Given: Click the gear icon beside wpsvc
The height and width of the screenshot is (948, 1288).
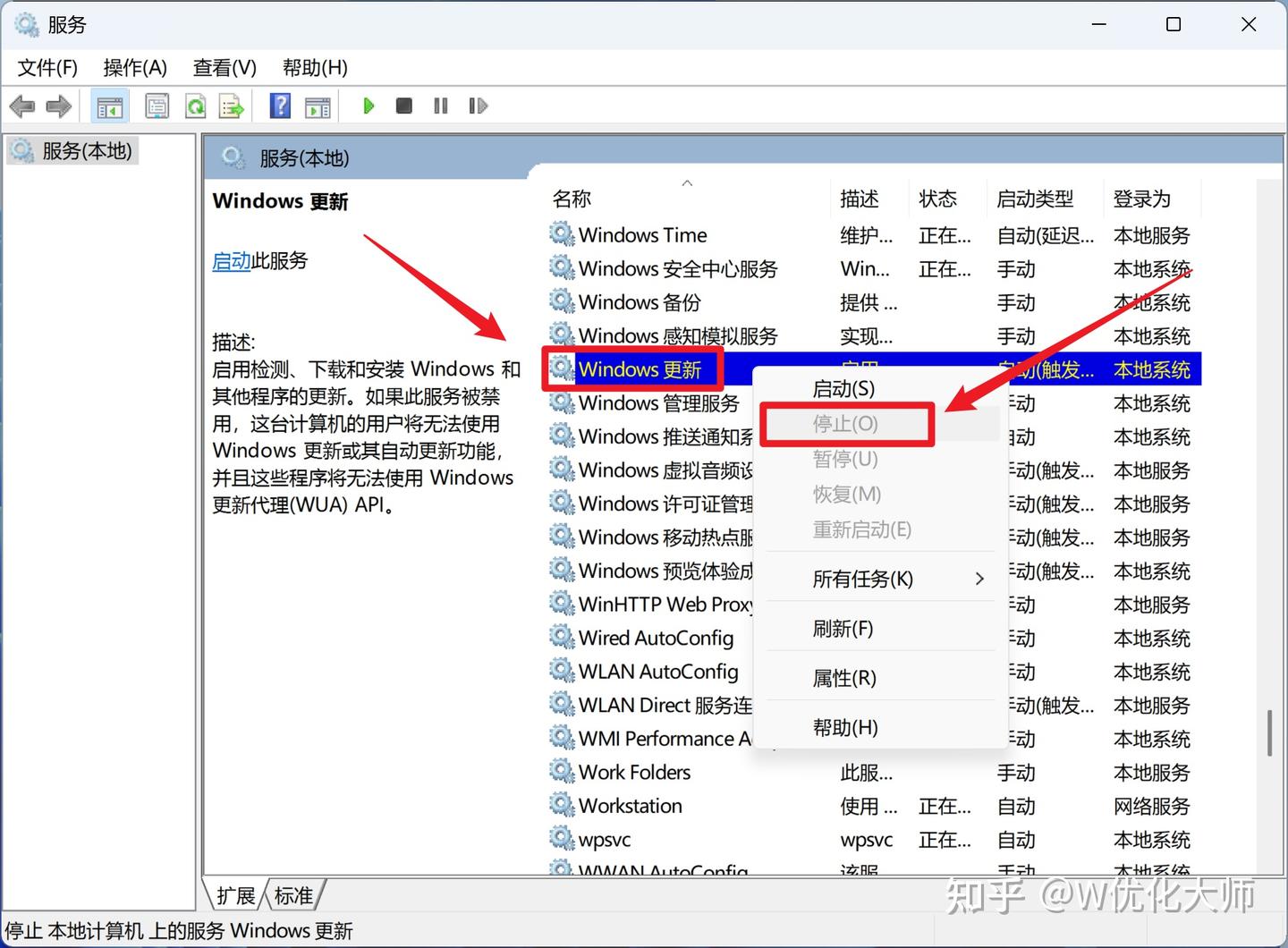Looking at the screenshot, I should click(x=562, y=838).
